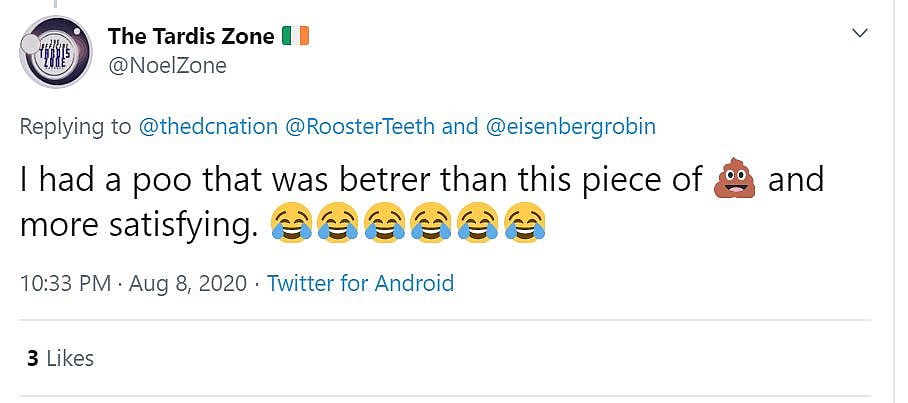Expand the tweet options chevron menu
Viewport: 908px width, 403px height.
pyautogui.click(x=858, y=34)
